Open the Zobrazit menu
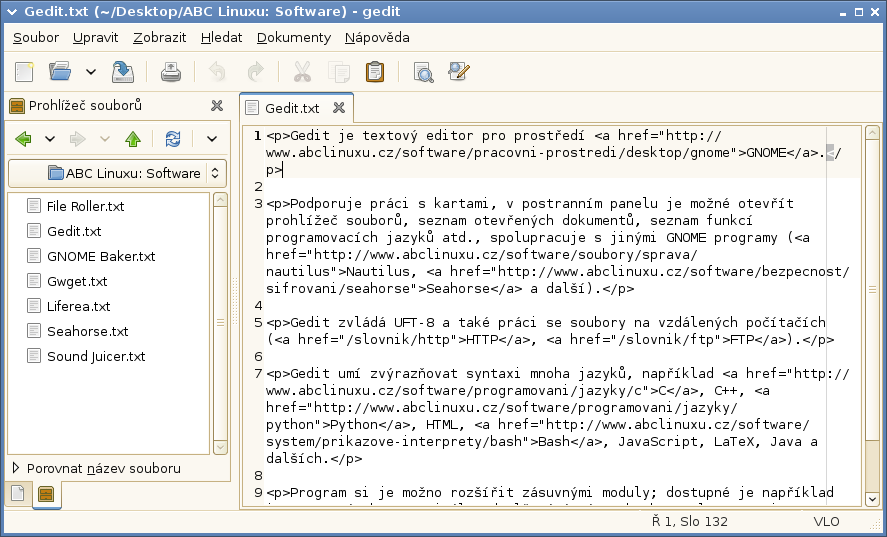The height and width of the screenshot is (537, 887). coord(160,37)
